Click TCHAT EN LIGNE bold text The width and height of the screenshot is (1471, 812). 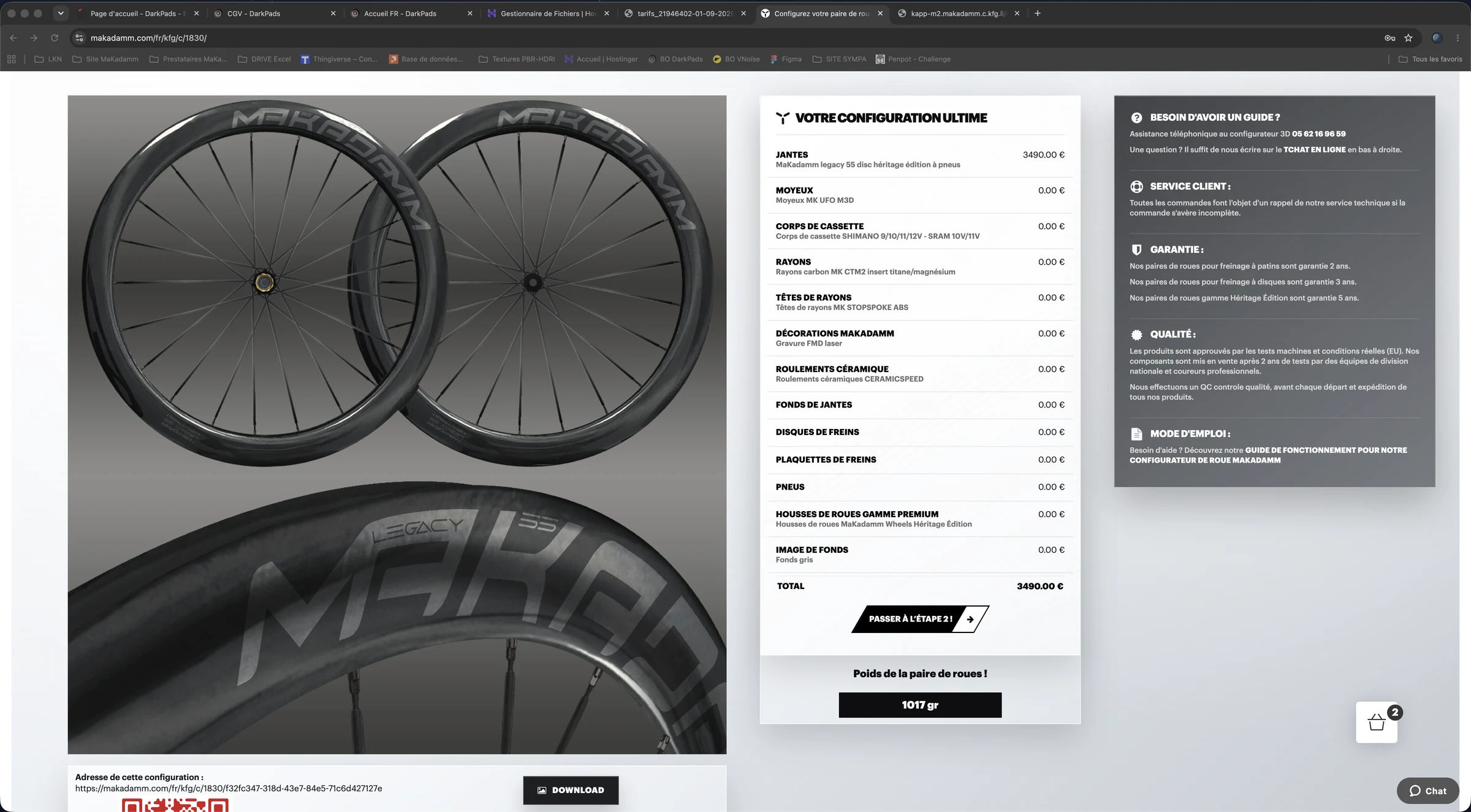click(x=1314, y=150)
